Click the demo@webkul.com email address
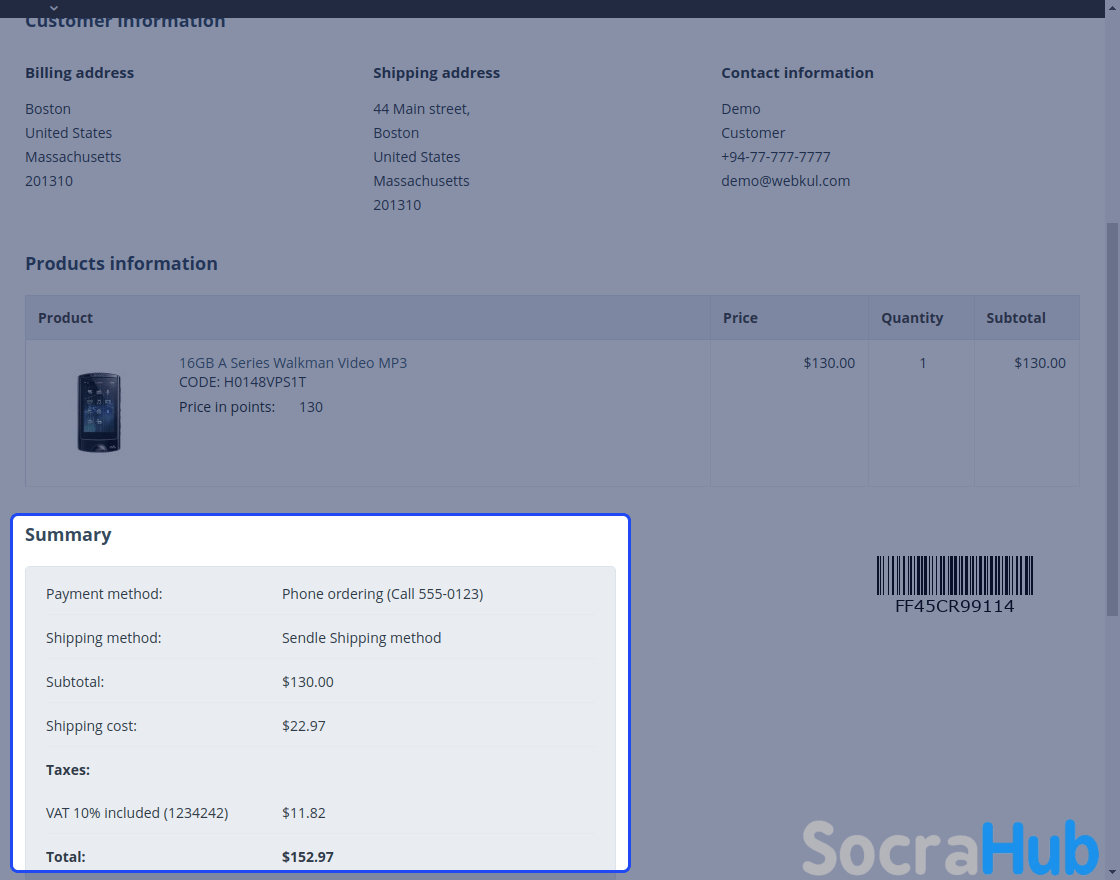Viewport: 1120px width, 880px height. pos(785,181)
